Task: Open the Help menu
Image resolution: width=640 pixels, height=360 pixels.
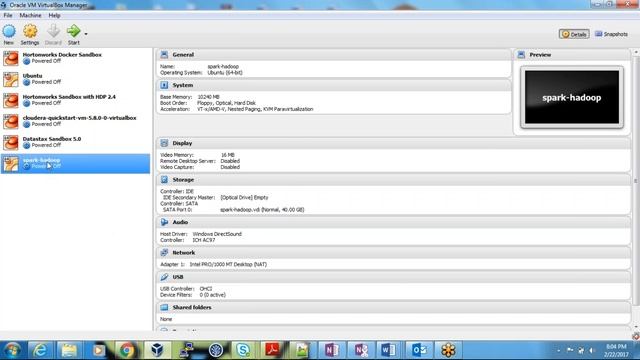Action: click(x=54, y=16)
